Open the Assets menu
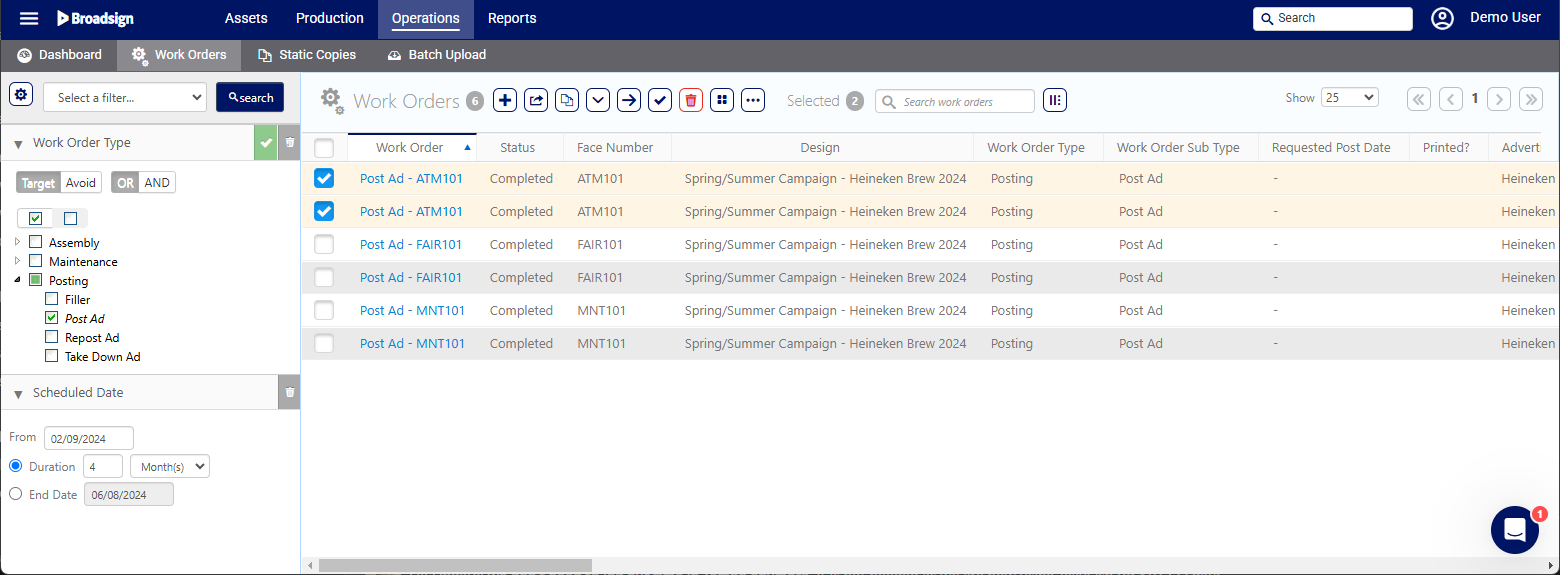The image size is (1560, 575). (246, 18)
